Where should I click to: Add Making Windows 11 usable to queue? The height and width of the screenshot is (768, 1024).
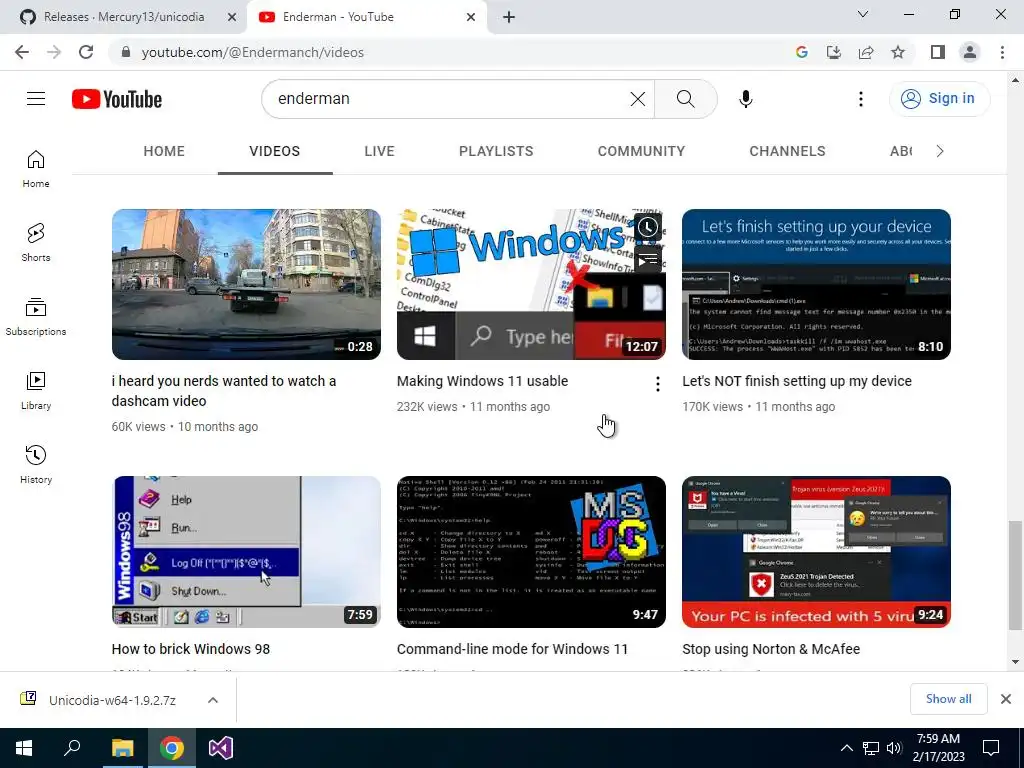pyautogui.click(x=648, y=260)
